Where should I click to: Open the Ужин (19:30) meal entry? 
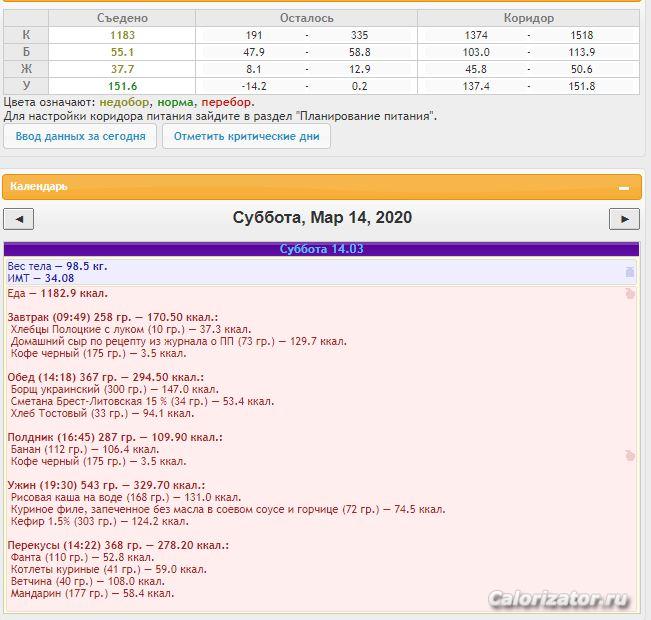pos(106,485)
